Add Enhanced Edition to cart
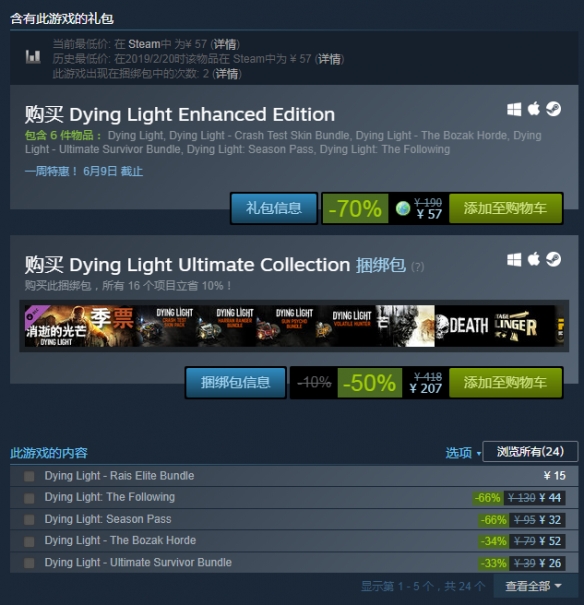The height and width of the screenshot is (605, 584). (505, 208)
